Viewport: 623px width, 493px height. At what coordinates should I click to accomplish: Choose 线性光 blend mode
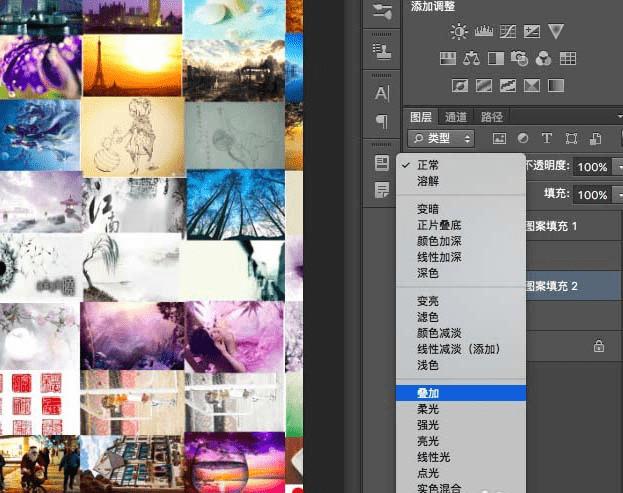point(461,457)
